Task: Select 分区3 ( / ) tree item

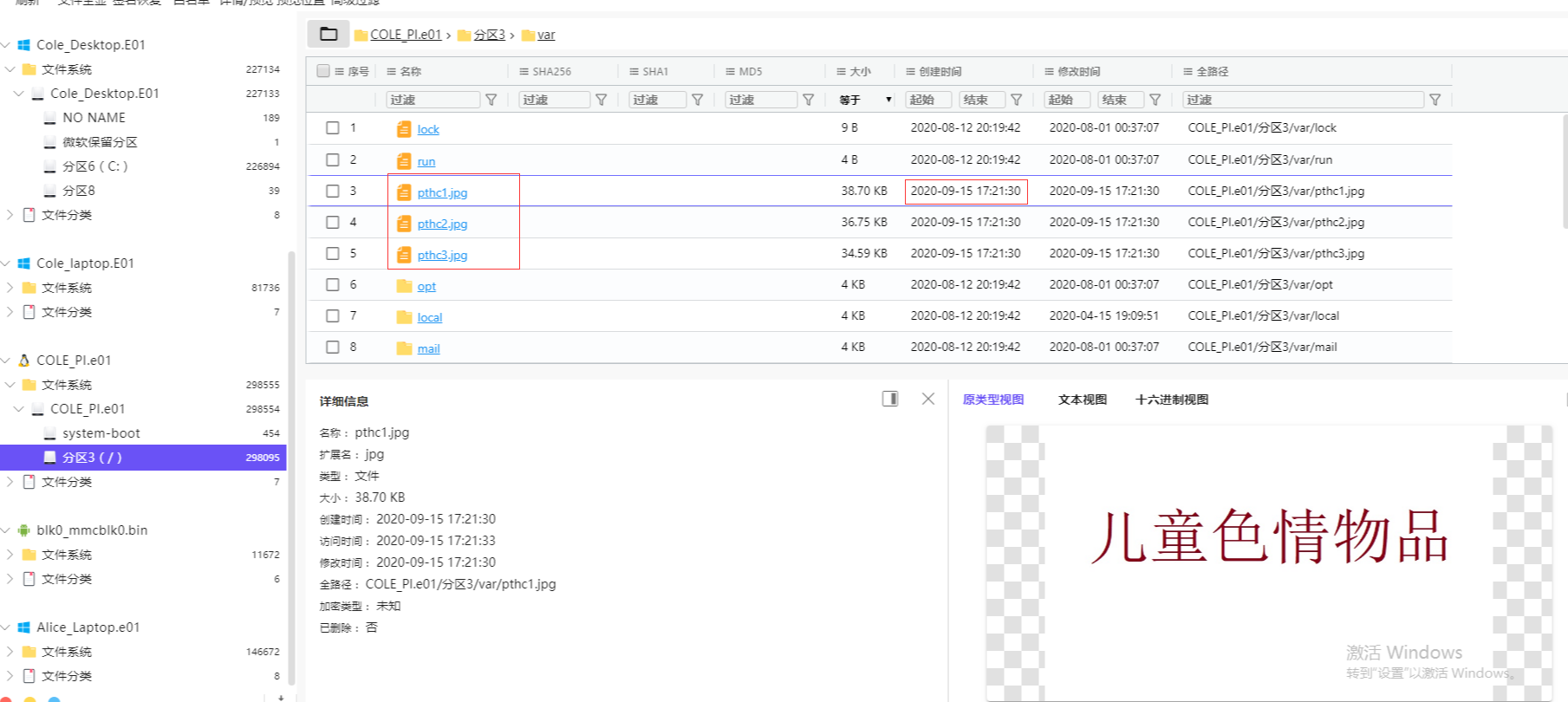Action: [x=143, y=457]
